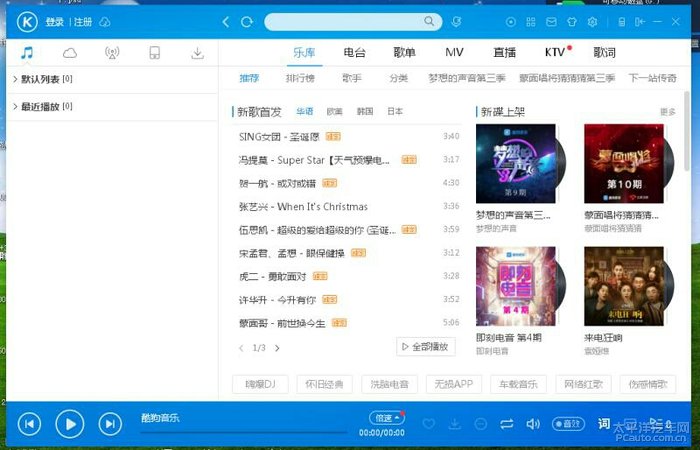Viewport: 700px width, 450px height.
Task: Open the 梦想的声音第三季 album cover
Action: (516, 163)
